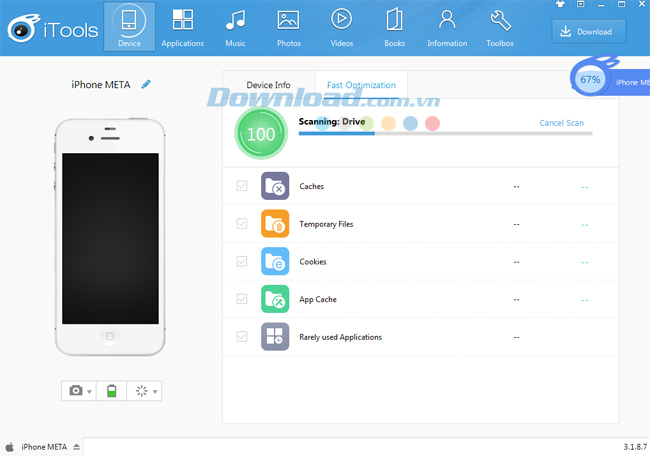Select the Fast Optimization tab
The width and height of the screenshot is (650, 456).
point(361,85)
